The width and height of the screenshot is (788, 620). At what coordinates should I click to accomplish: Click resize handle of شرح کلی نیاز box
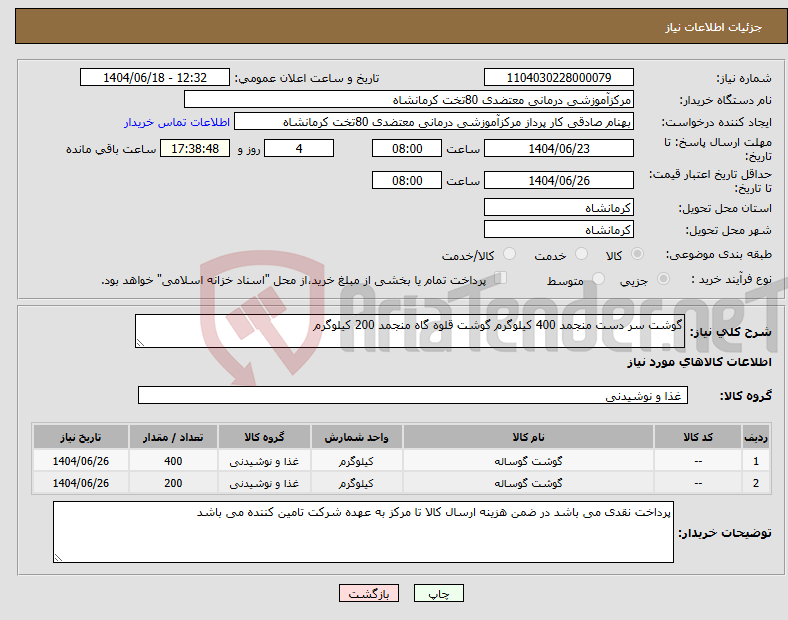pyautogui.click(x=140, y=343)
